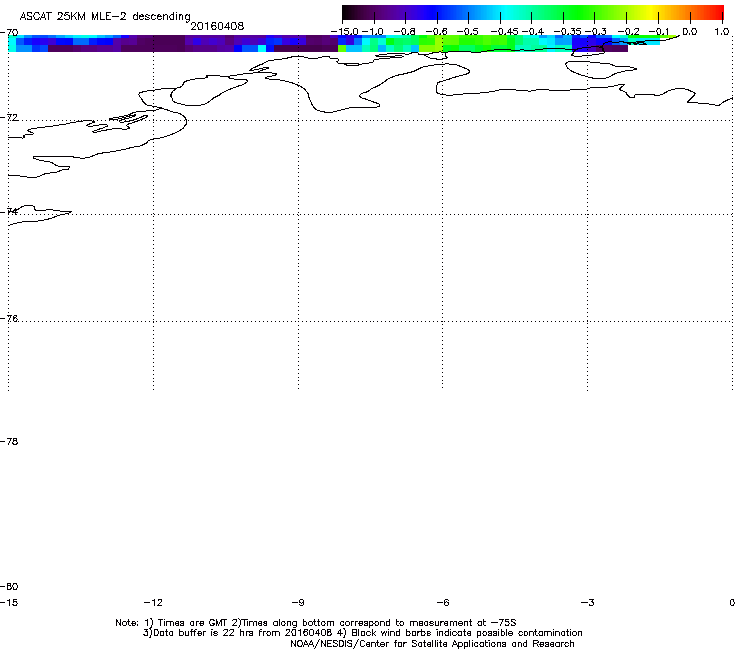Click the -15 longitude axis label
The image size is (740, 650).
pyautogui.click(x=9, y=603)
